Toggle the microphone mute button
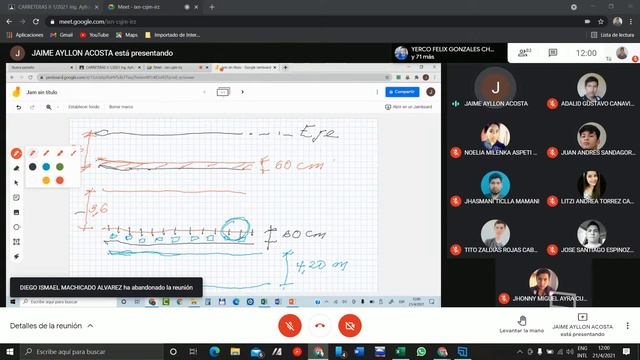Screen dimensions: 640x360 290,326
